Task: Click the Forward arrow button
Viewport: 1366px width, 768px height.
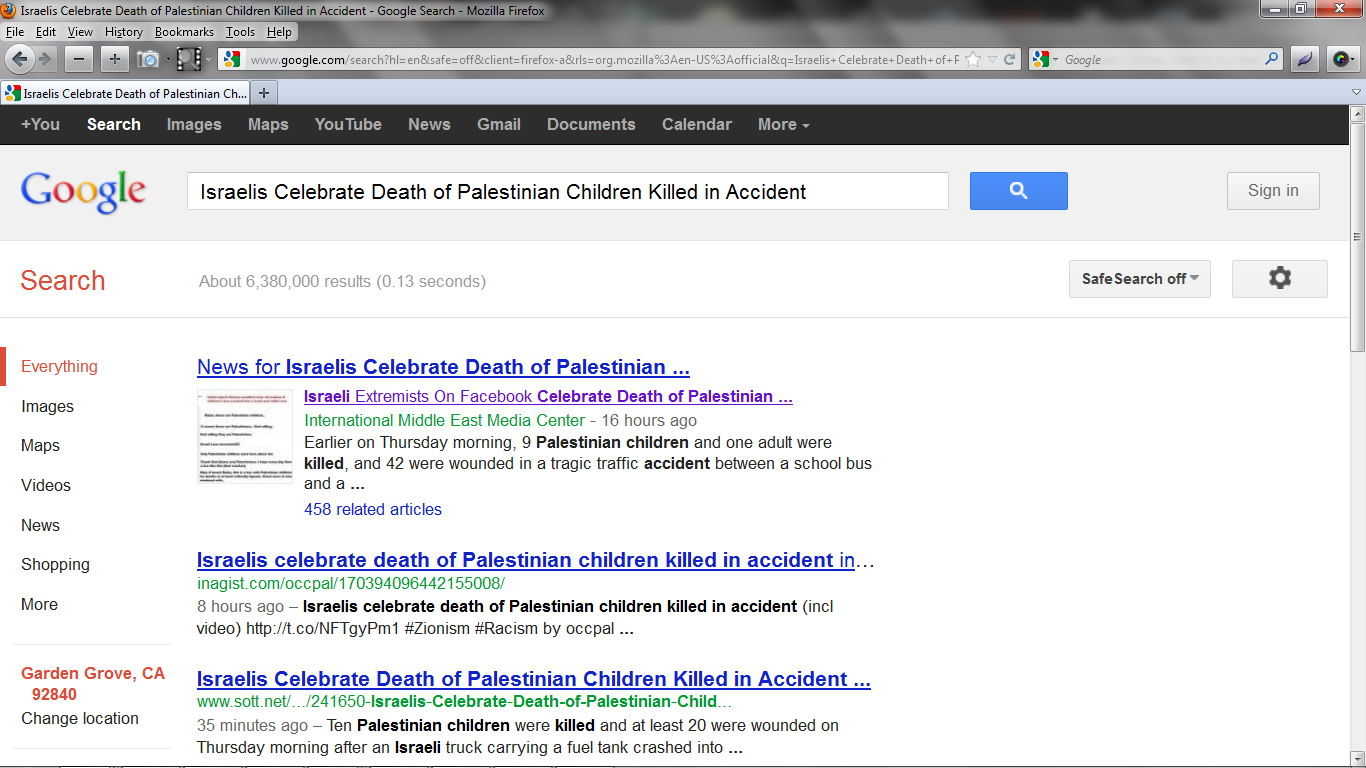Action: coord(44,59)
